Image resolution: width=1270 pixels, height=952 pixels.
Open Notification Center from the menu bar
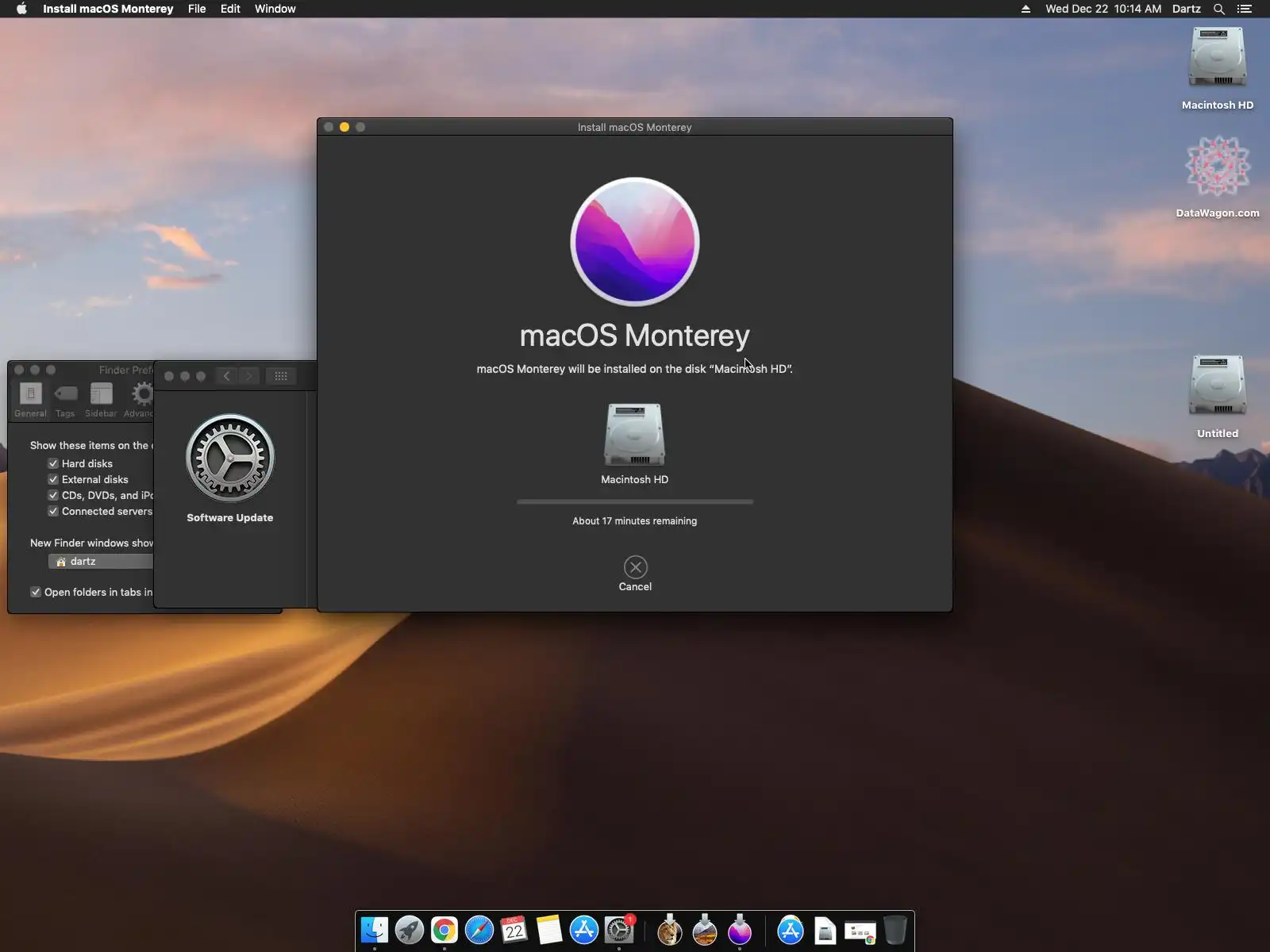tap(1245, 9)
